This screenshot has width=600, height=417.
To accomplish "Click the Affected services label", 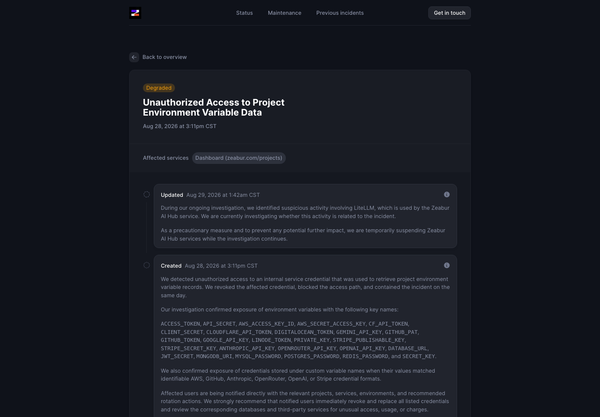I will coord(166,158).
